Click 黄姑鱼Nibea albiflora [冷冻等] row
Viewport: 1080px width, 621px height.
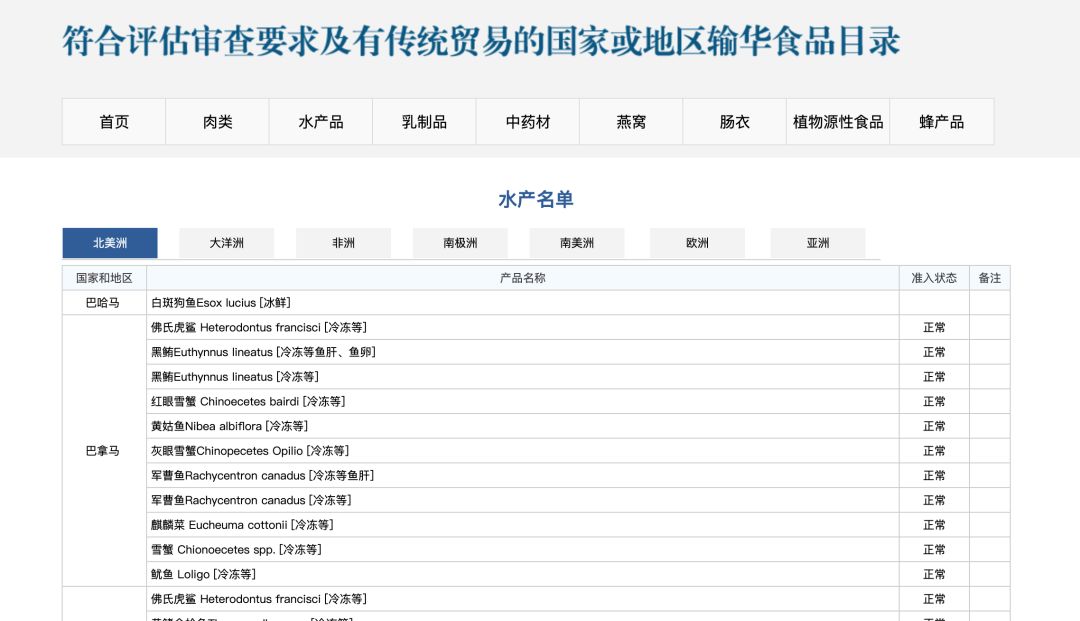pyautogui.click(x=523, y=426)
